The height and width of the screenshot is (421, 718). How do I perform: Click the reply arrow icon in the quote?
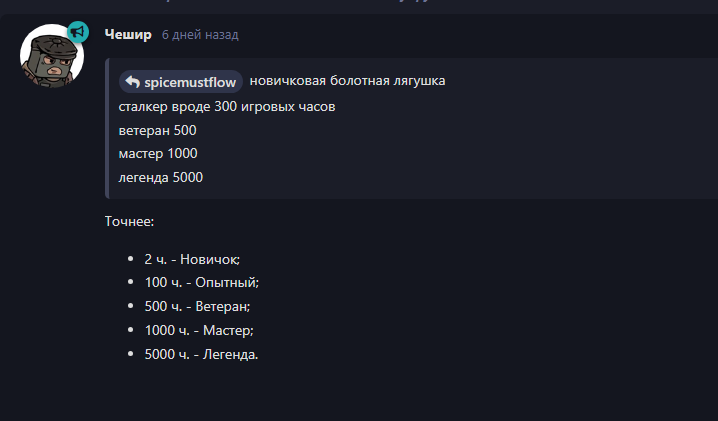(132, 81)
